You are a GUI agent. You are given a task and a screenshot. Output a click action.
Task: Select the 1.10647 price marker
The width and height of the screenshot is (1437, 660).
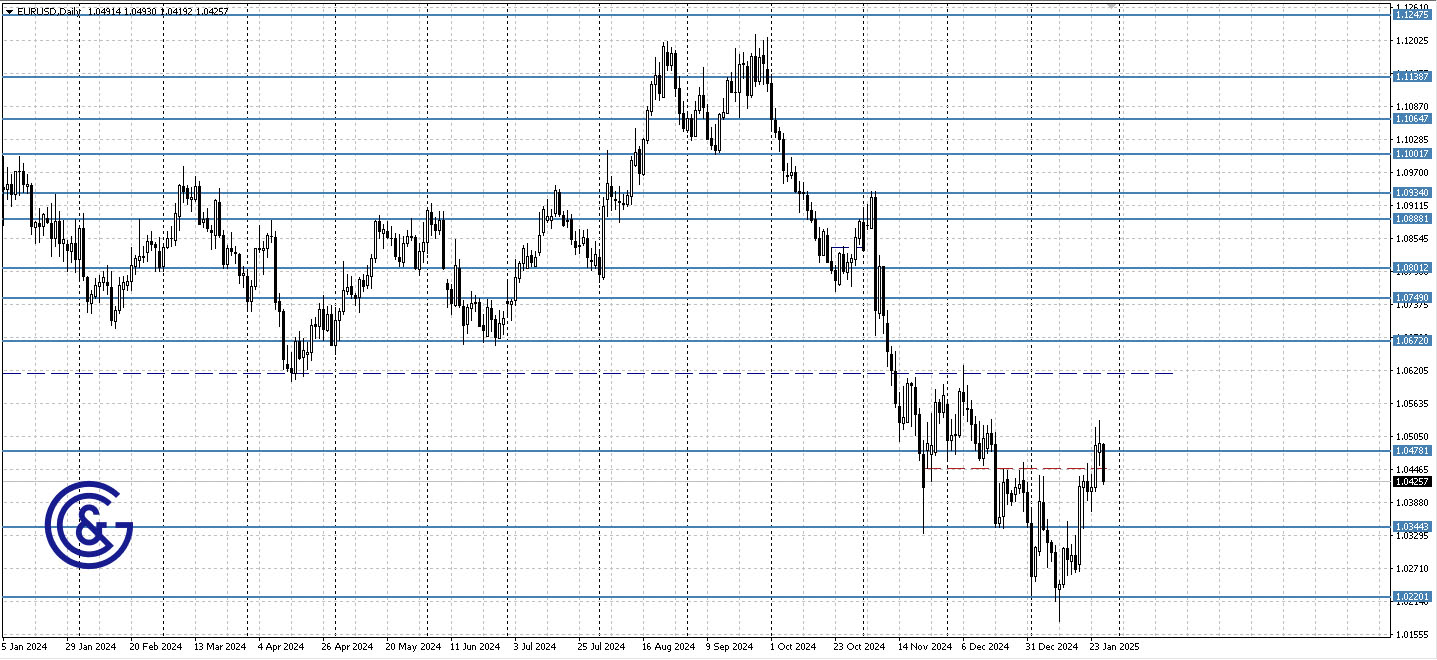pos(1414,118)
